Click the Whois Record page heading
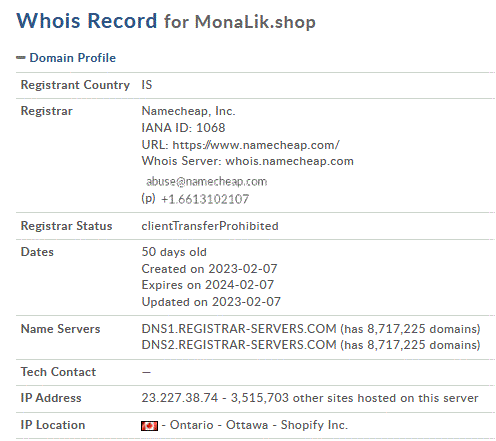The width and height of the screenshot is (496, 441). [x=166, y=21]
